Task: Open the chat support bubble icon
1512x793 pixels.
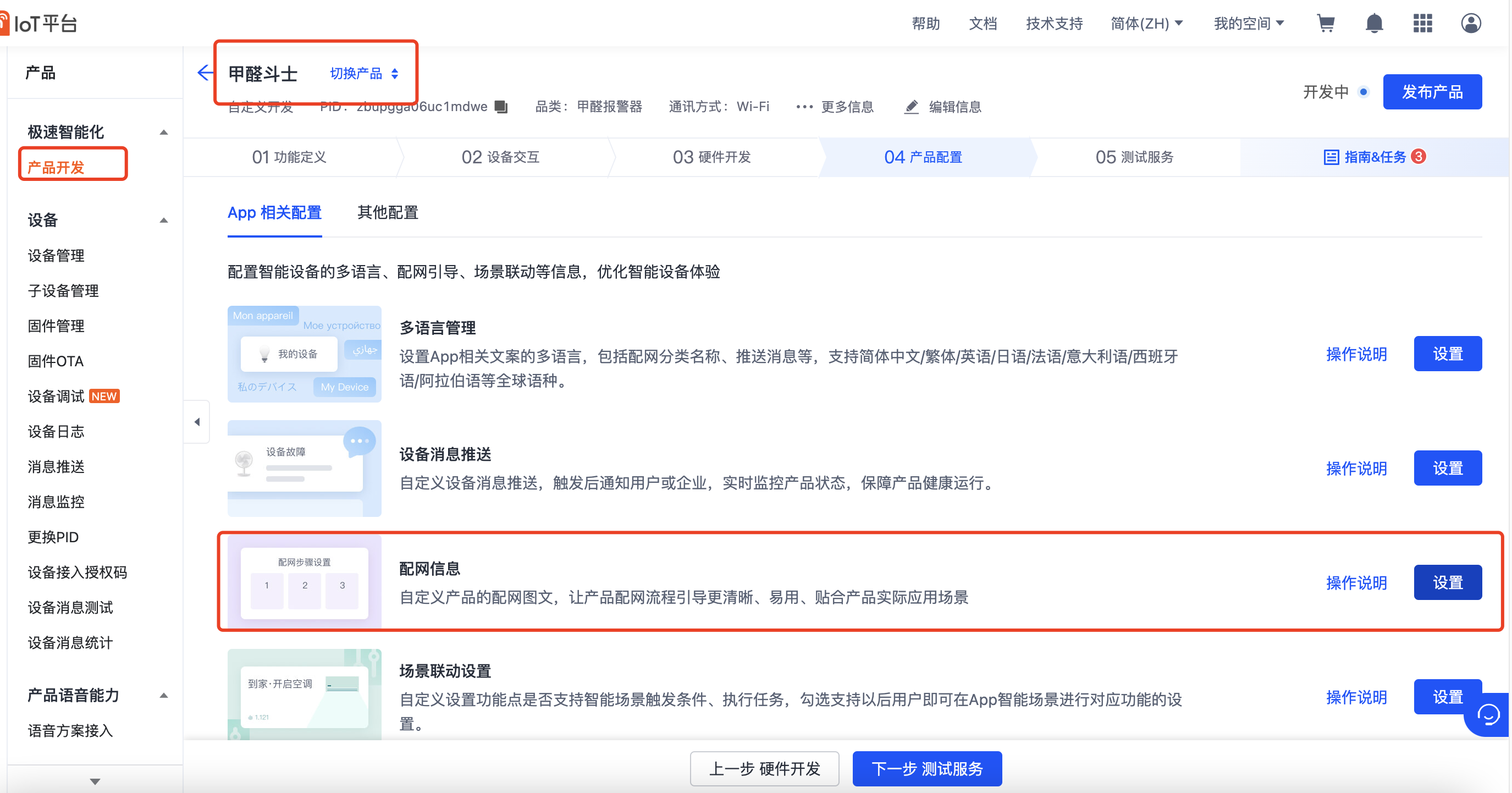Action: [1488, 714]
